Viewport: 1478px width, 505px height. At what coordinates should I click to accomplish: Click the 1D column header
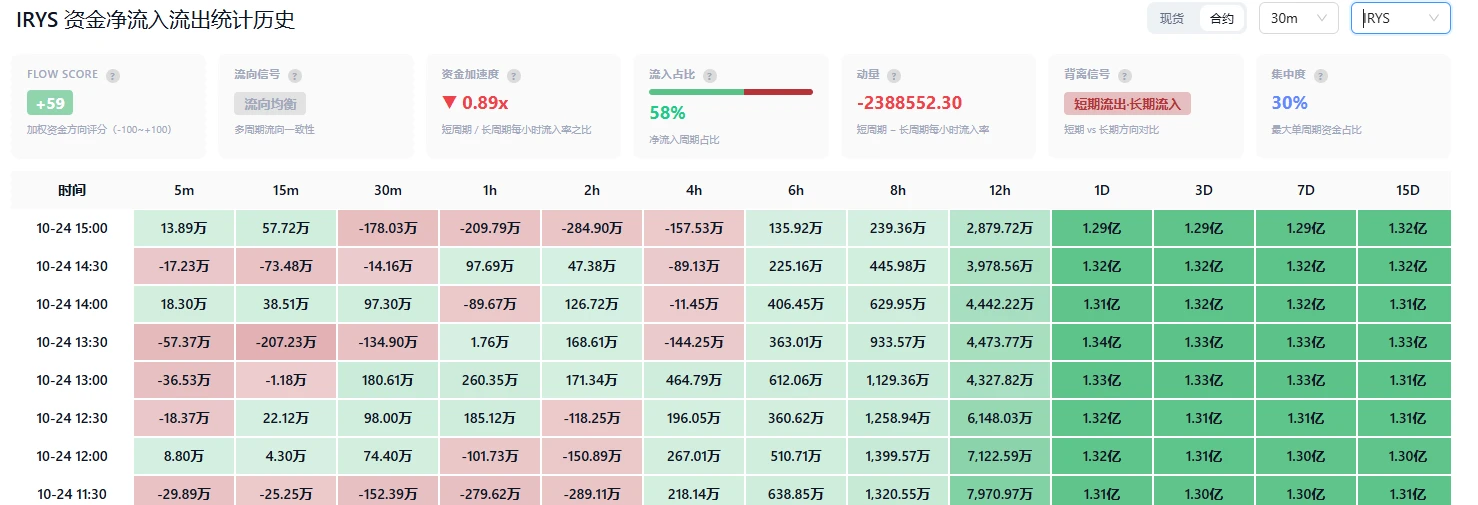[1102, 190]
